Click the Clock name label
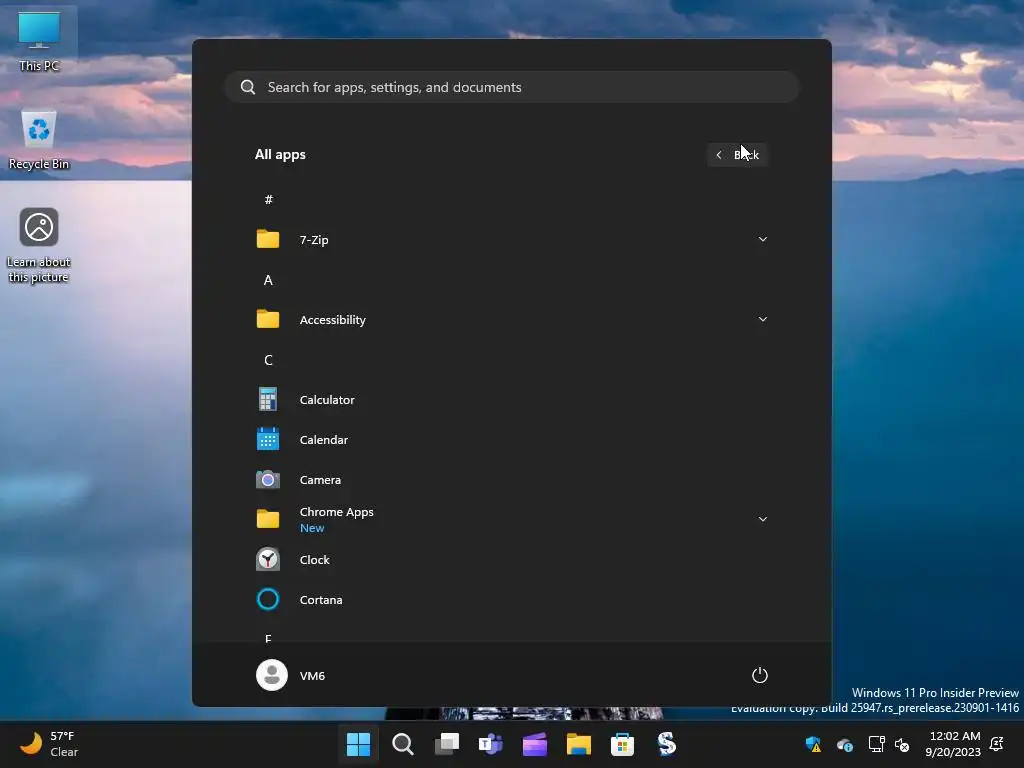Image resolution: width=1024 pixels, height=768 pixels. tap(314, 560)
